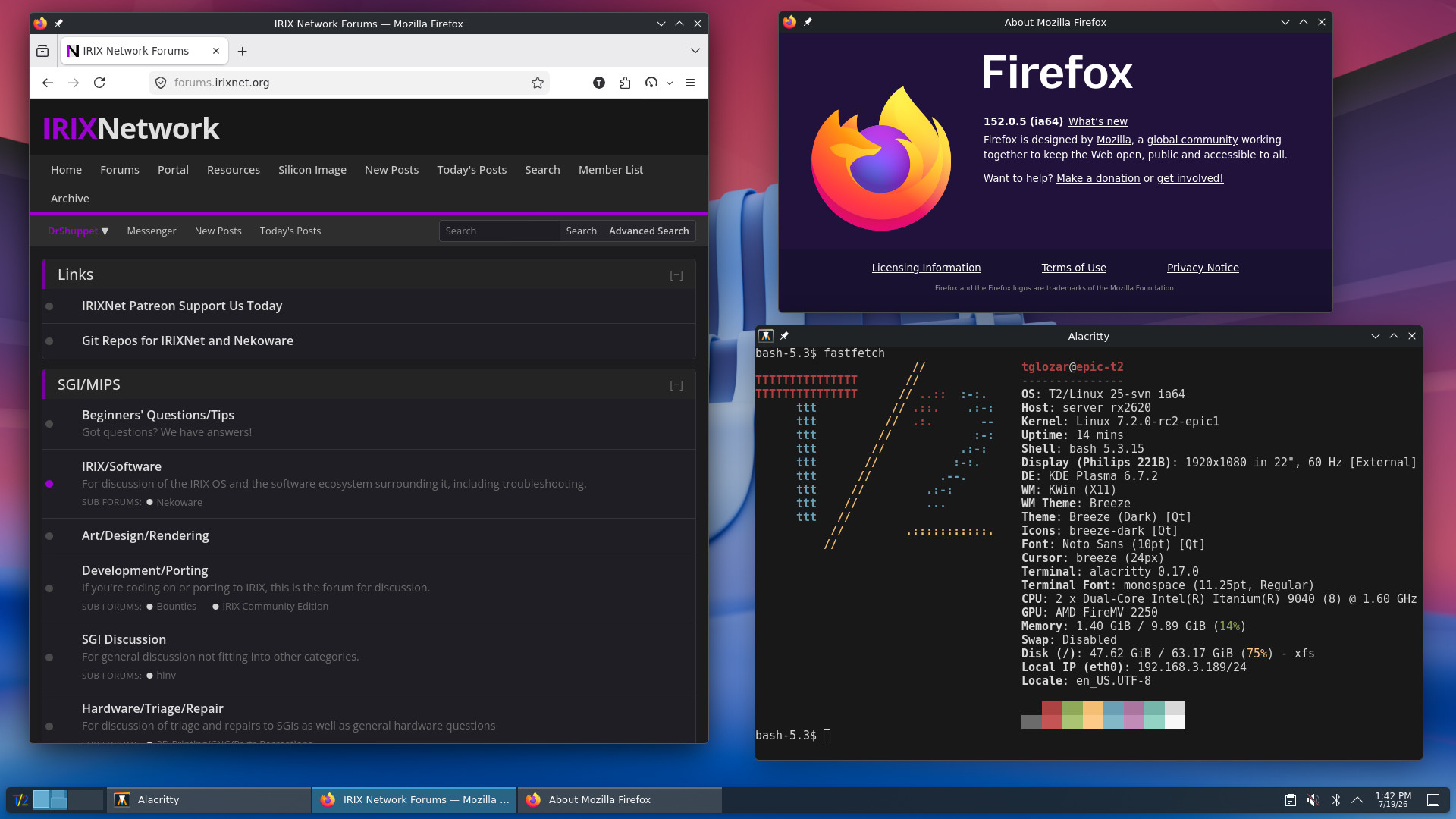
Task: Close the IRIX Network Forums tab
Action: tap(216, 51)
